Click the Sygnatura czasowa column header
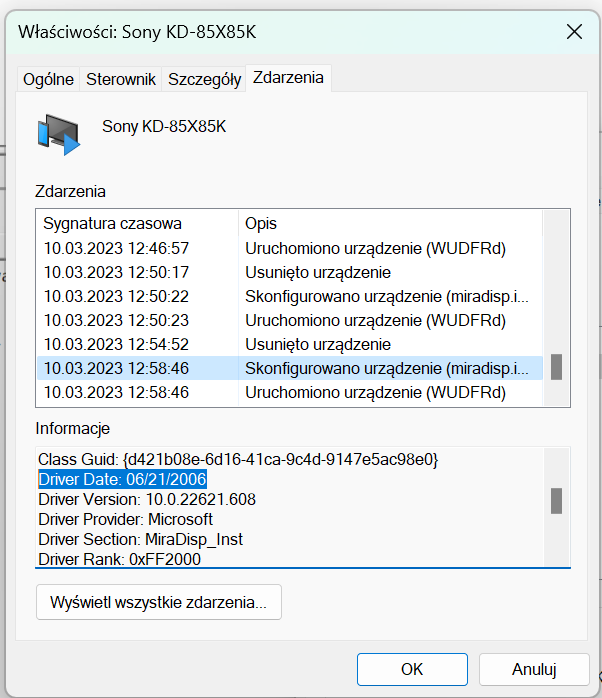Viewport: 602px width, 698px height. point(113,223)
